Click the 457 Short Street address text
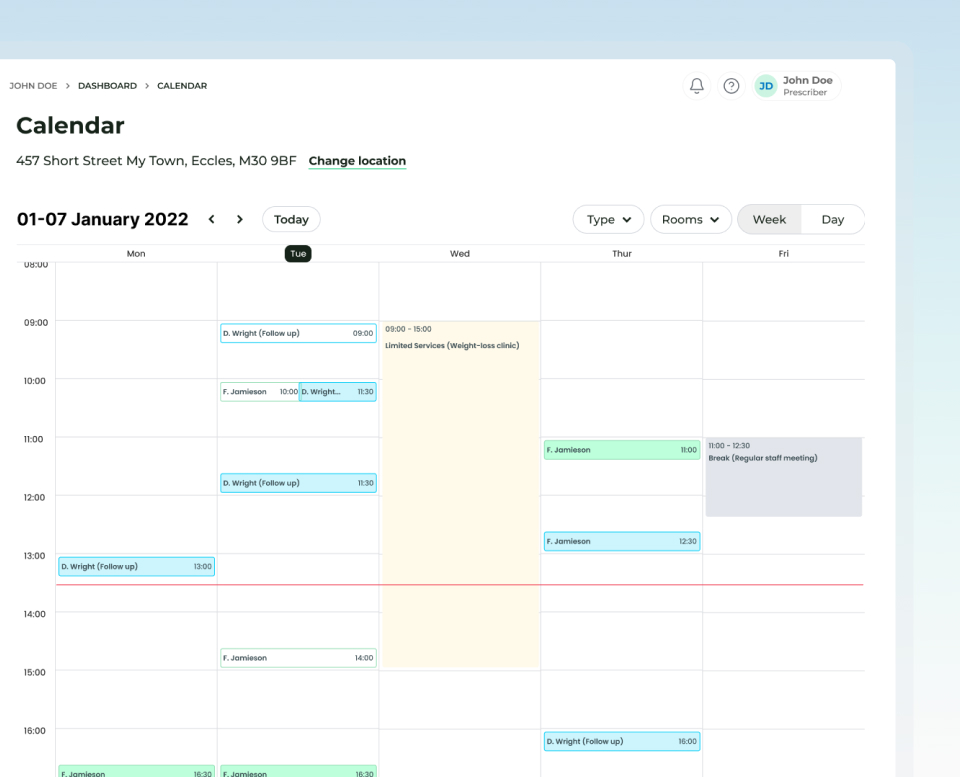This screenshot has height=777, width=960. 156,161
